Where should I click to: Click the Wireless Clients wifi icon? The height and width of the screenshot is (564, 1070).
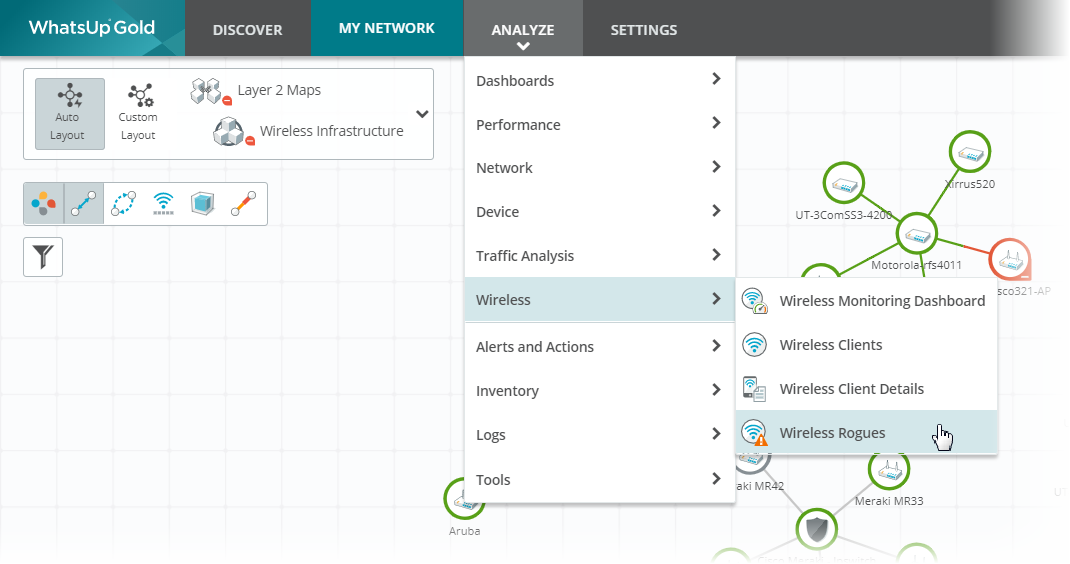pyautogui.click(x=755, y=345)
